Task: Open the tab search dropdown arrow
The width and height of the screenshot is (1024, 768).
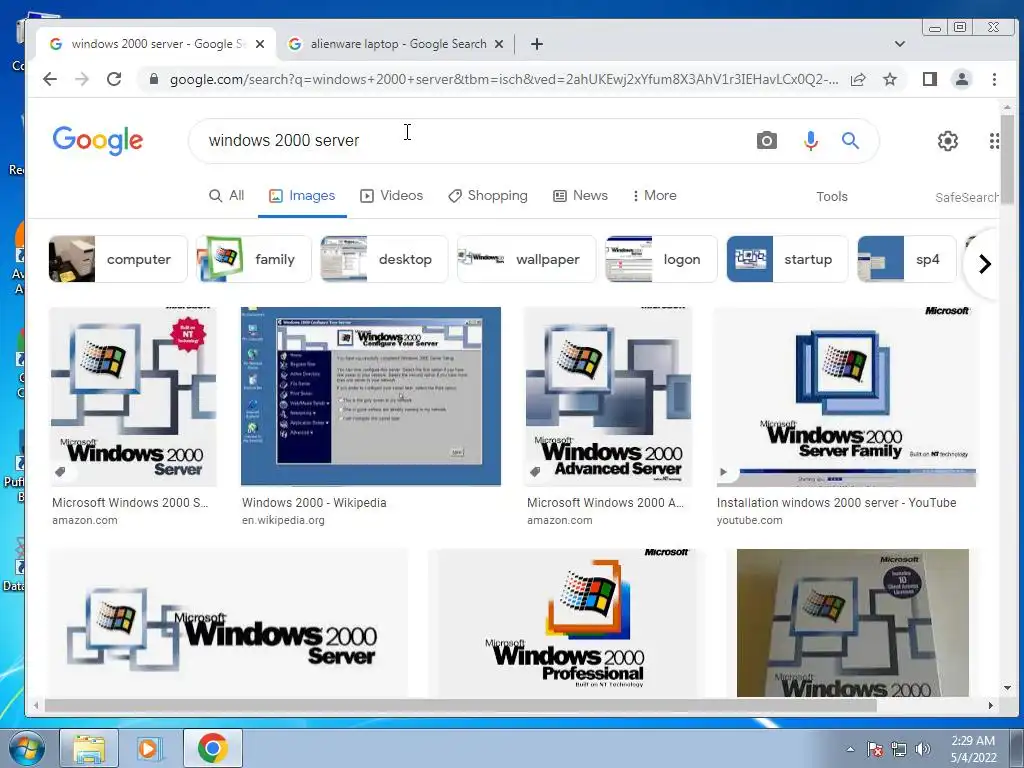Action: pos(899,44)
